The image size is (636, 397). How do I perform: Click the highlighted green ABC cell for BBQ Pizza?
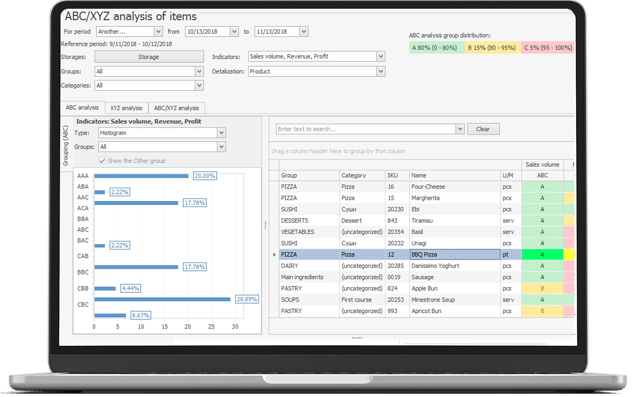coord(542,255)
